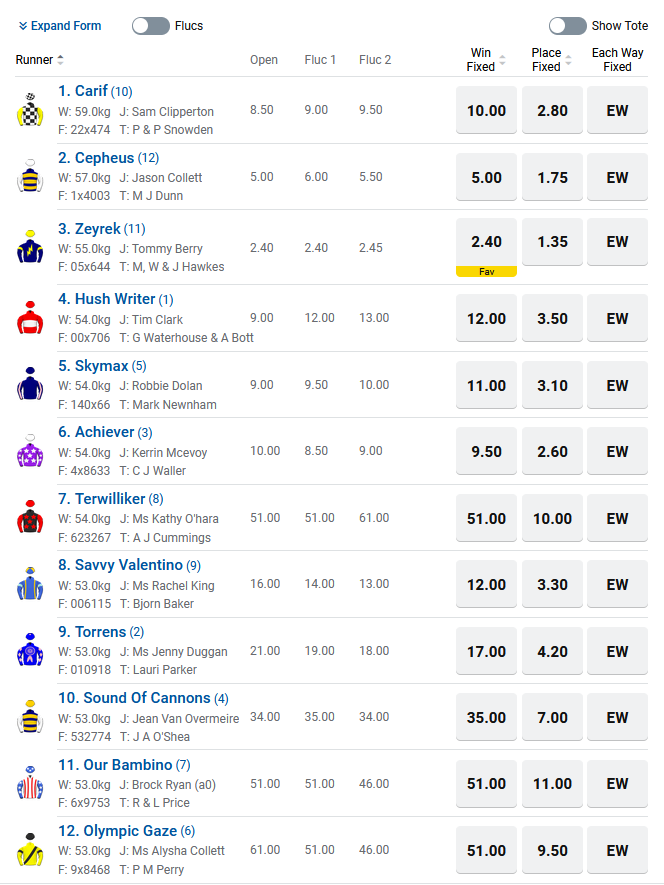The image size is (664, 885).
Task: Click Terwilliker's jockey silks icon
Action: (x=29, y=518)
